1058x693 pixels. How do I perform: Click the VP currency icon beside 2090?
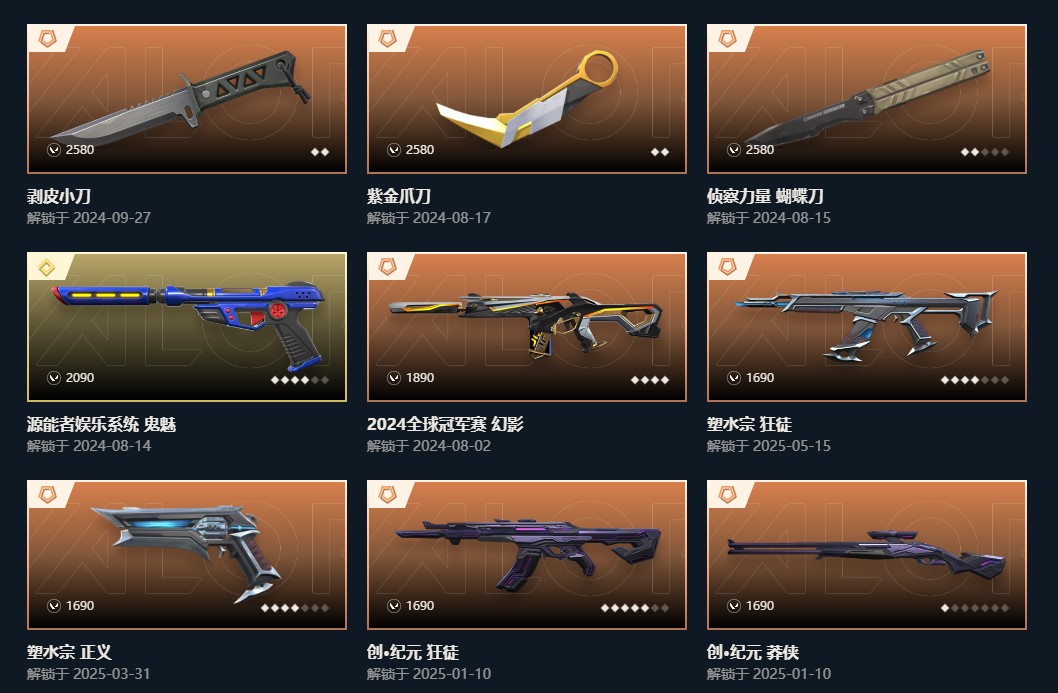point(54,378)
